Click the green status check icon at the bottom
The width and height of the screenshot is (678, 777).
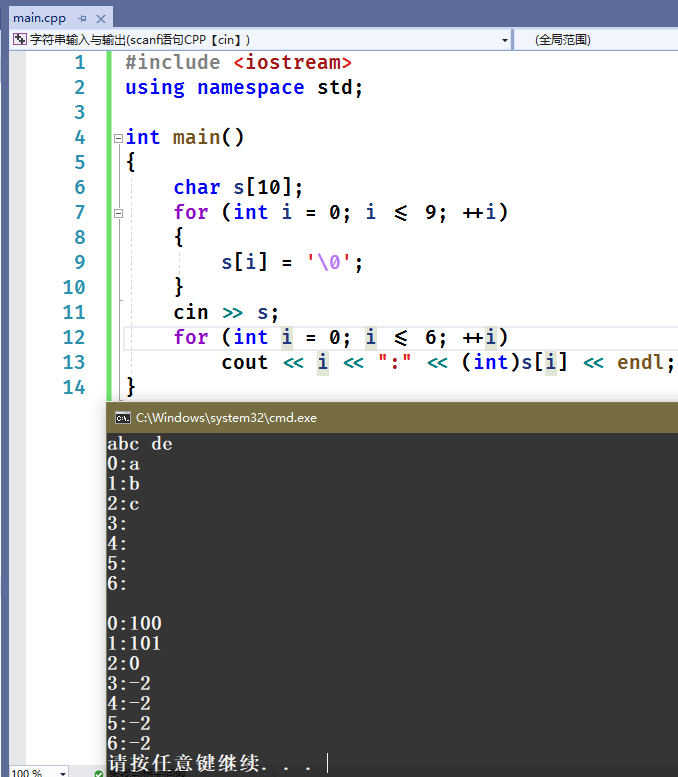(99, 774)
